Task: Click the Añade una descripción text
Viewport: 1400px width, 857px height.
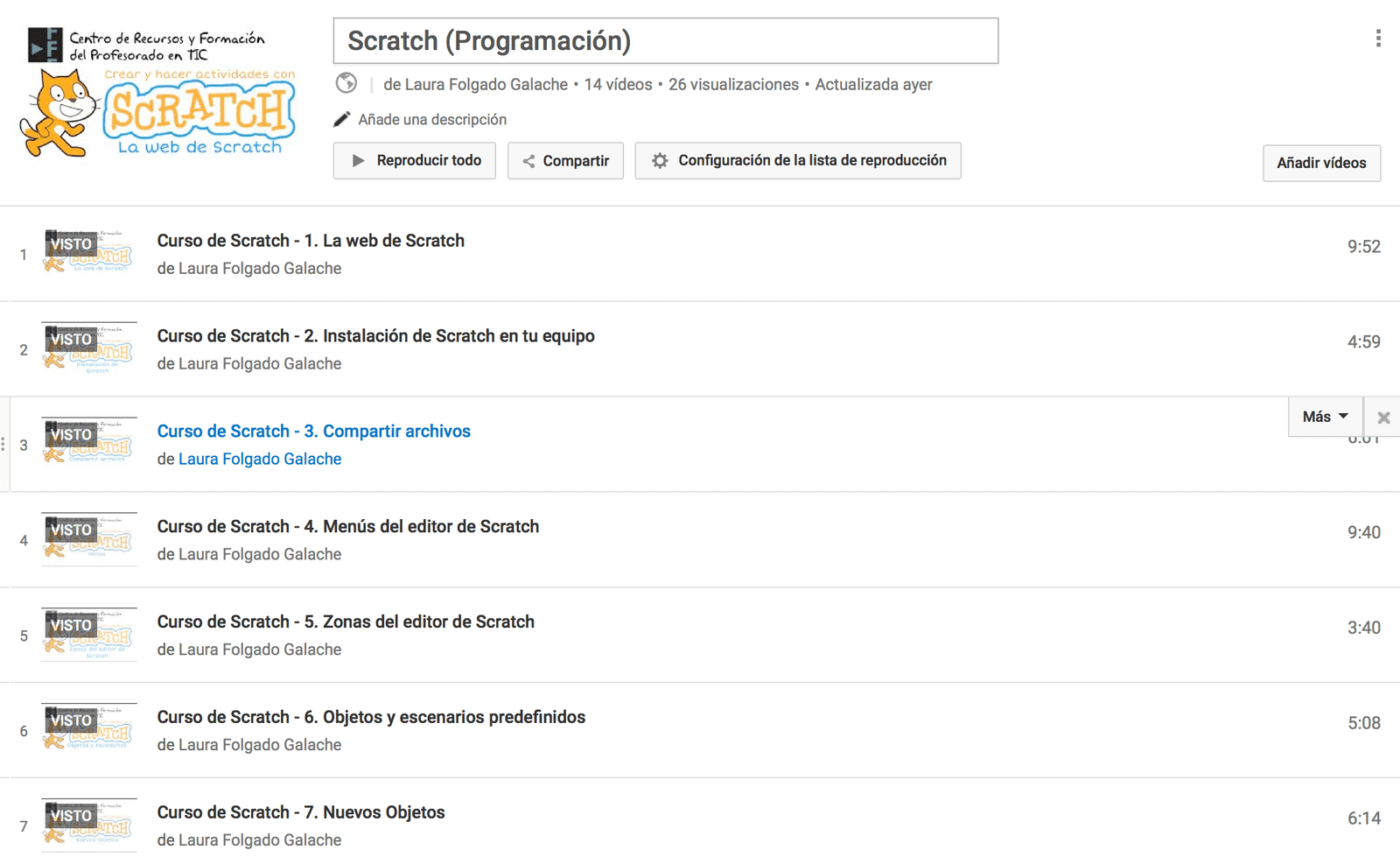Action: [x=432, y=119]
